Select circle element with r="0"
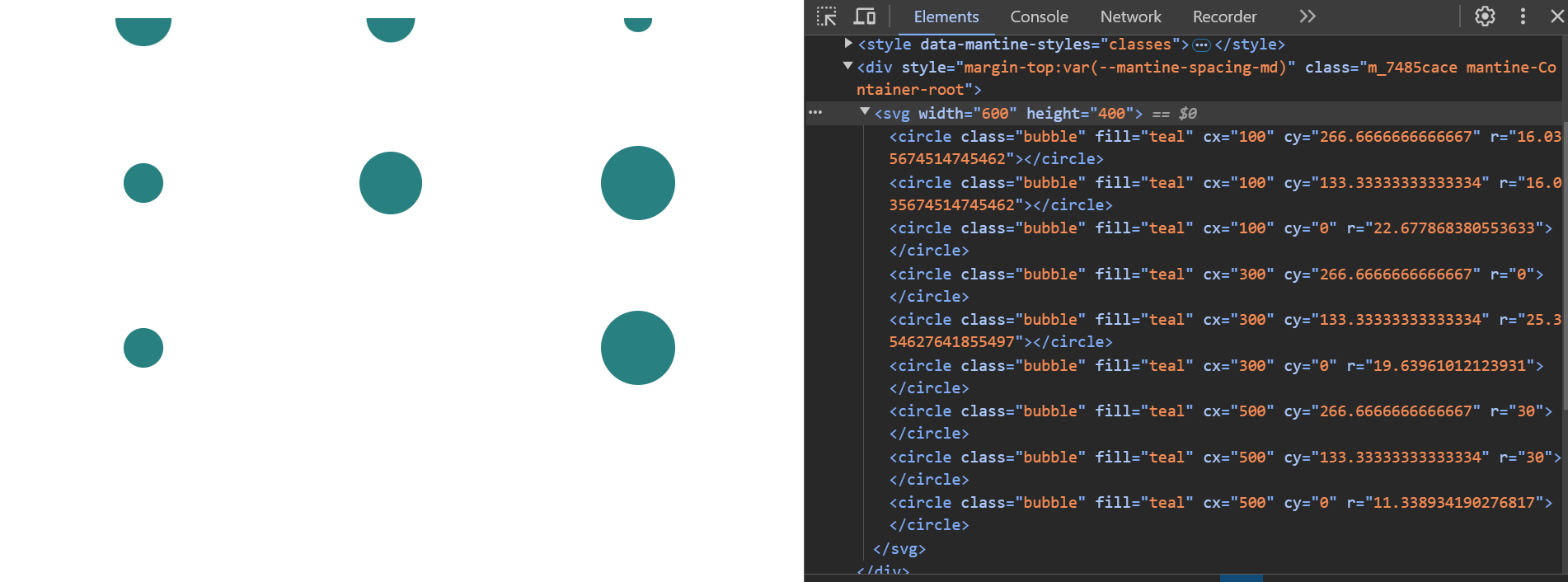 1216,285
